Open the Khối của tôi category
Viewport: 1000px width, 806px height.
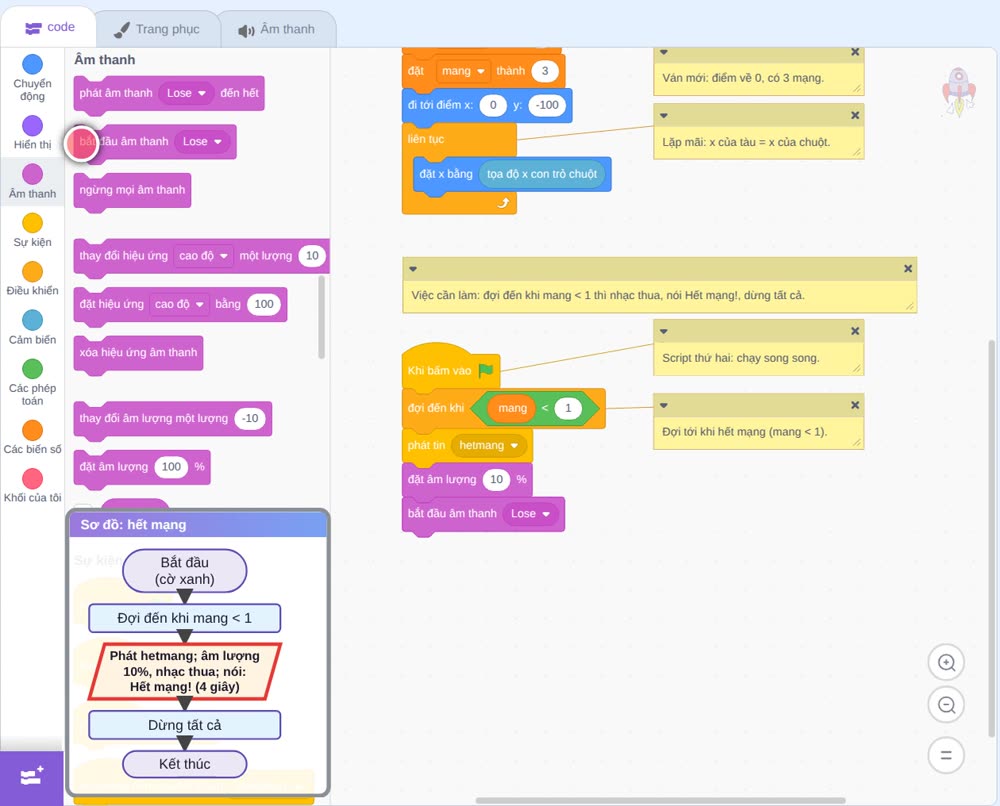32,486
